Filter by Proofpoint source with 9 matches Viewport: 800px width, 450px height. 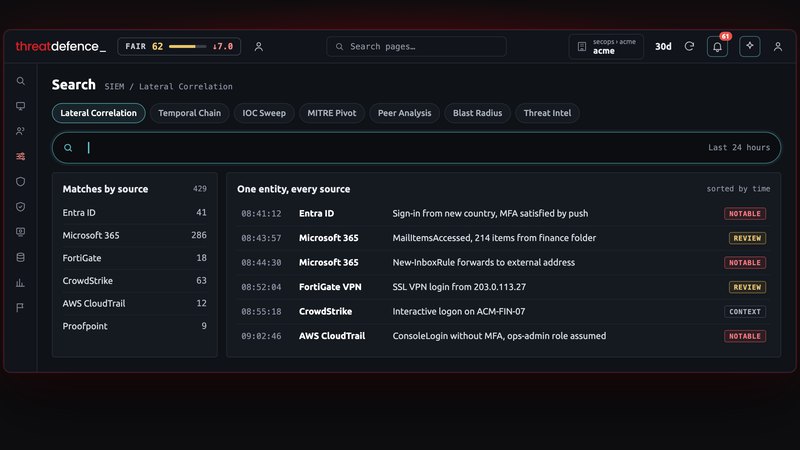pos(135,326)
